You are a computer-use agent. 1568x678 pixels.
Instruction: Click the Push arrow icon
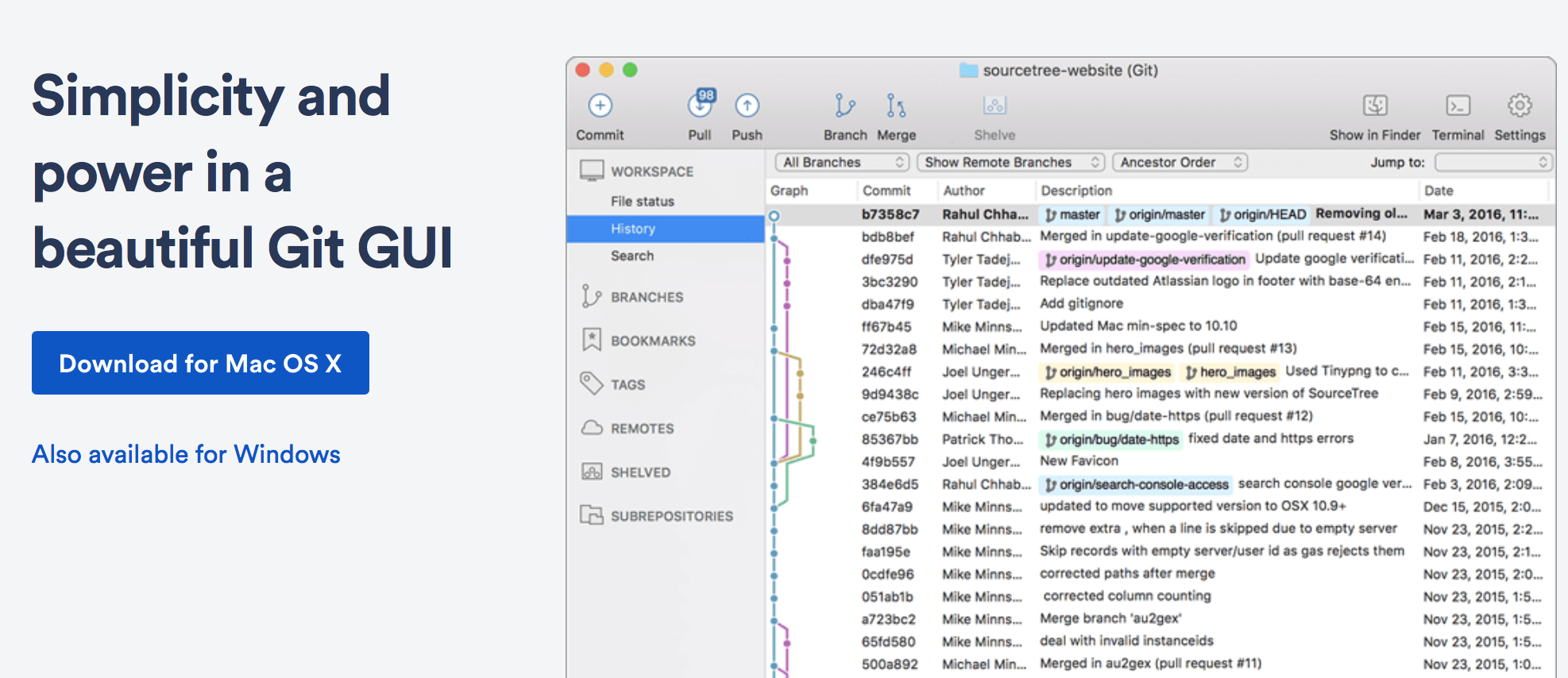(747, 105)
